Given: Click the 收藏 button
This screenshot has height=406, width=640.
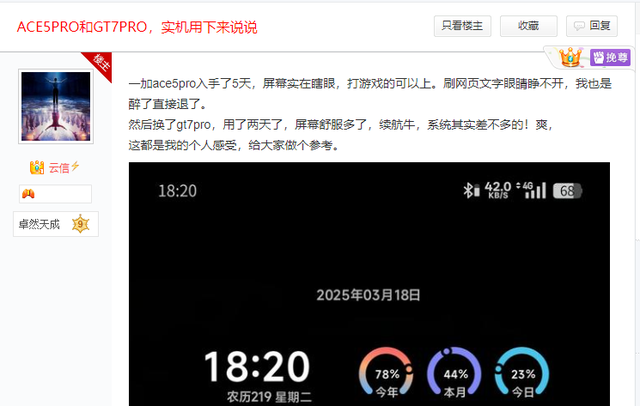Looking at the screenshot, I should point(529,26).
